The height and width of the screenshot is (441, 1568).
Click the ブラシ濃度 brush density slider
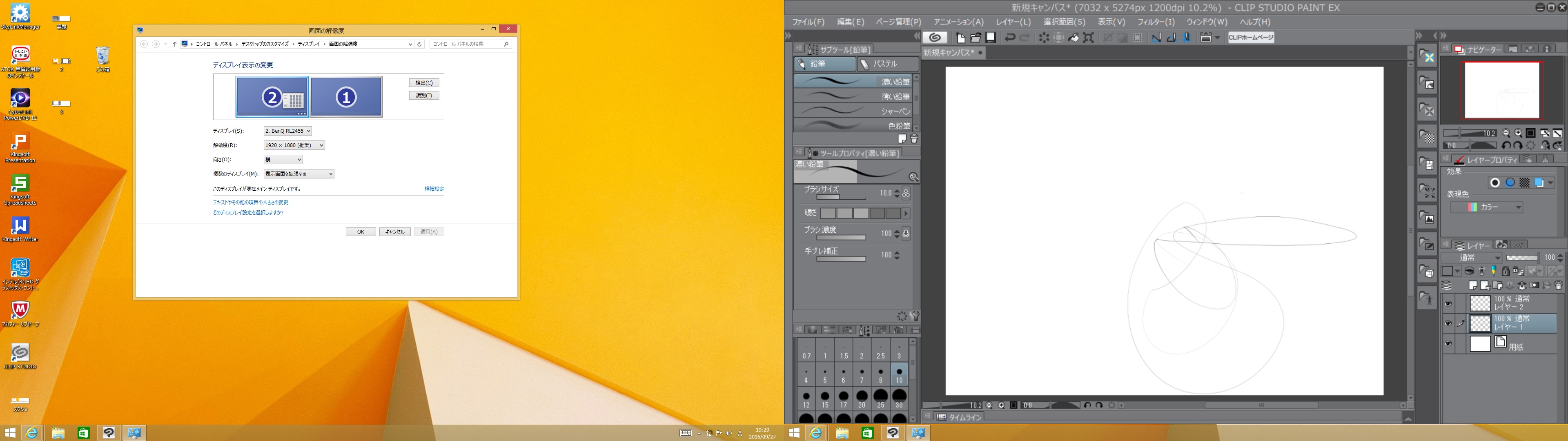point(841,238)
